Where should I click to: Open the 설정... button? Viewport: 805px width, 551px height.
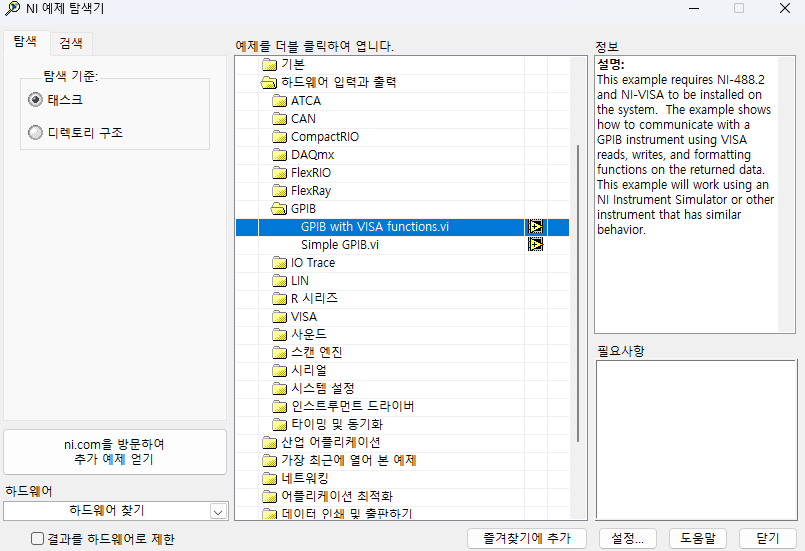pyautogui.click(x=627, y=538)
